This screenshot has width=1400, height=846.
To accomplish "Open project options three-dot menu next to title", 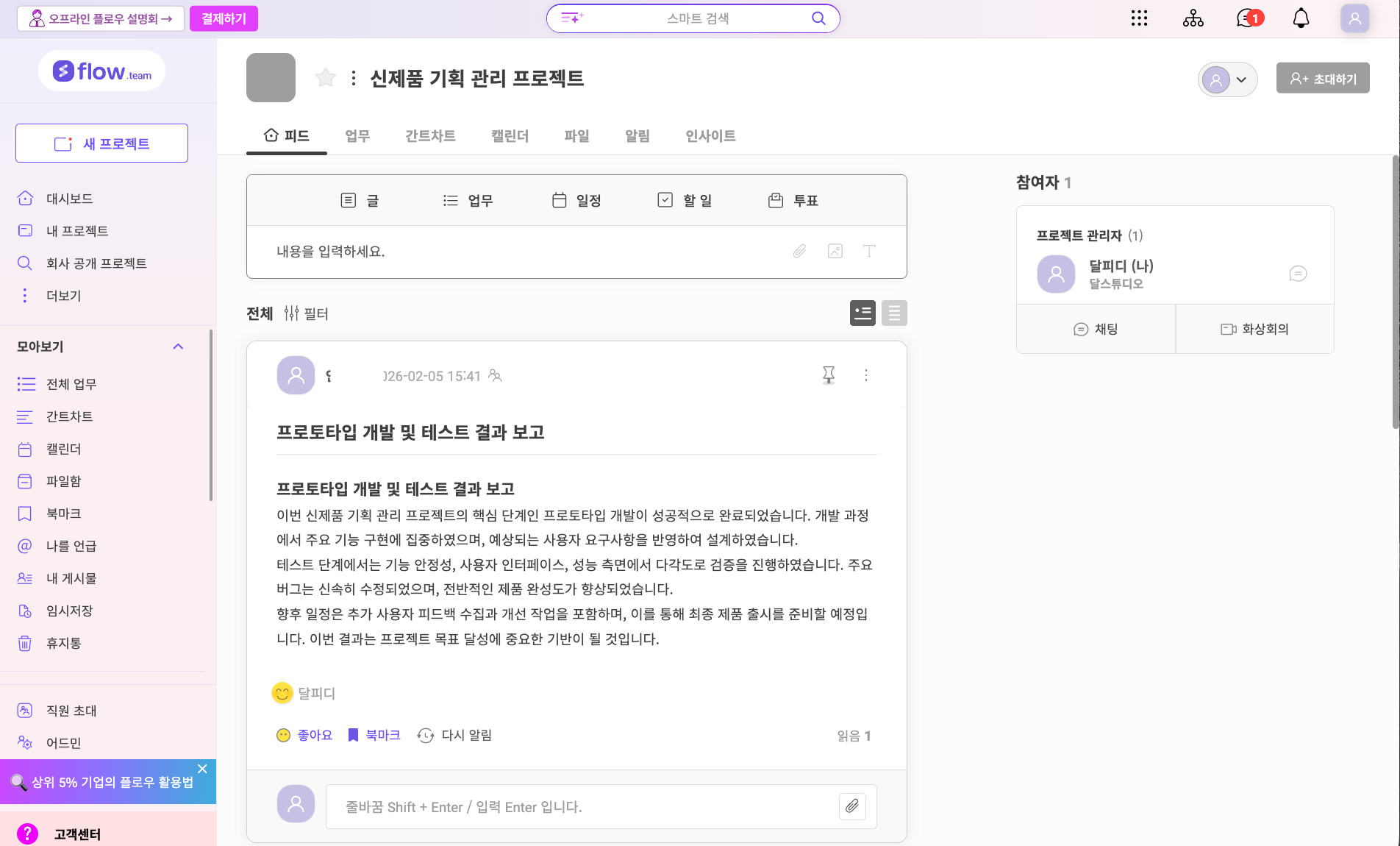I will coord(354,78).
